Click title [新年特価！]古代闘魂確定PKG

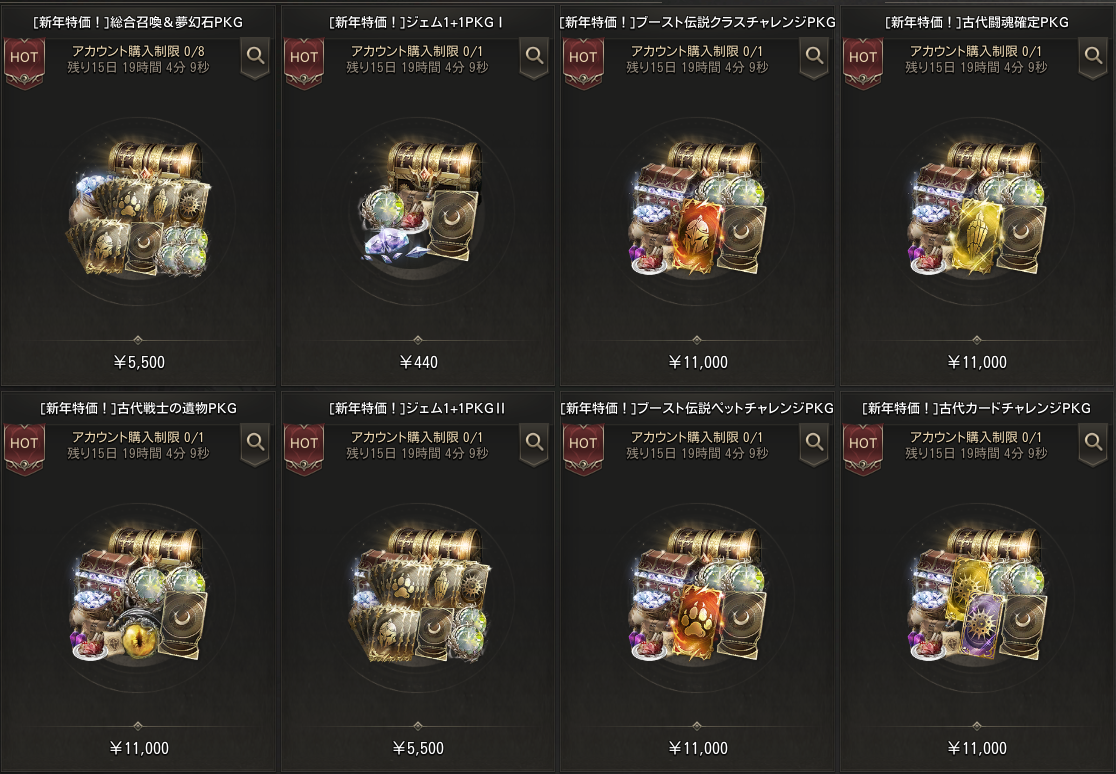tap(976, 23)
